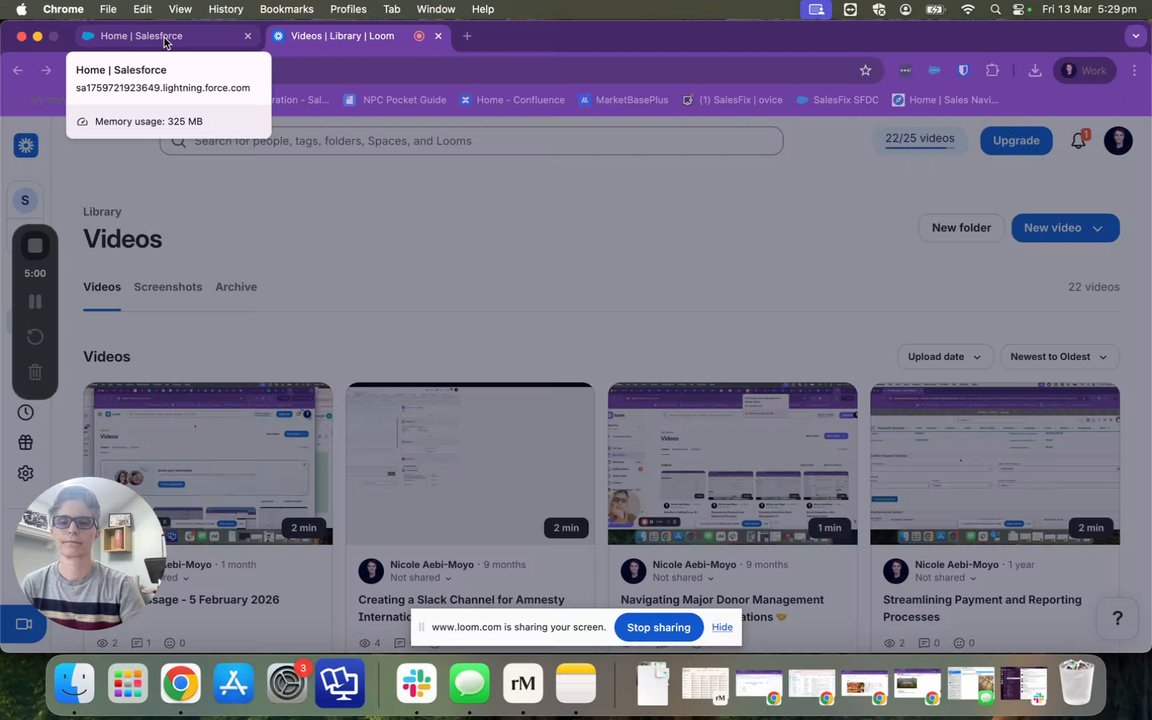This screenshot has width=1152, height=720.
Task: Open the Notes app in dock
Action: [576, 683]
